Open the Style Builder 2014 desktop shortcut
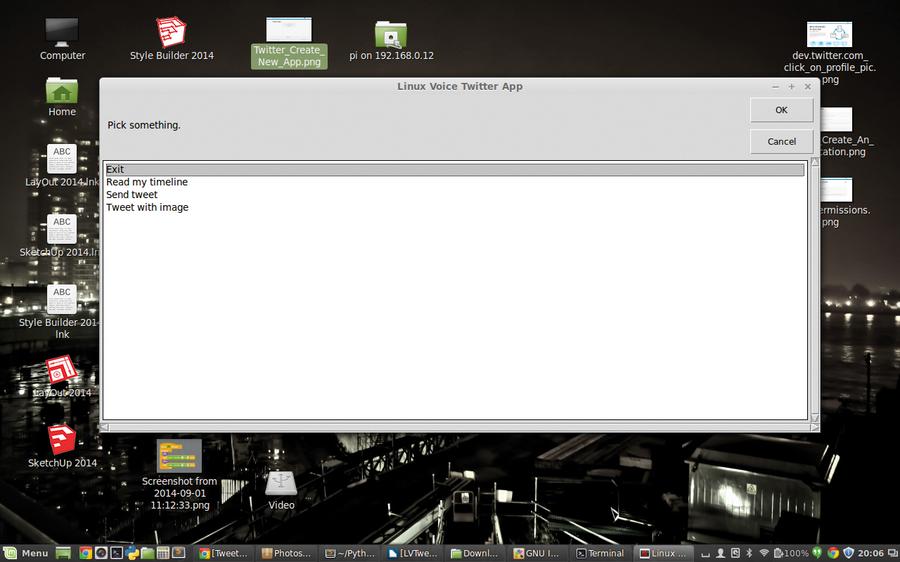Image resolution: width=900 pixels, height=562 pixels. [x=171, y=39]
